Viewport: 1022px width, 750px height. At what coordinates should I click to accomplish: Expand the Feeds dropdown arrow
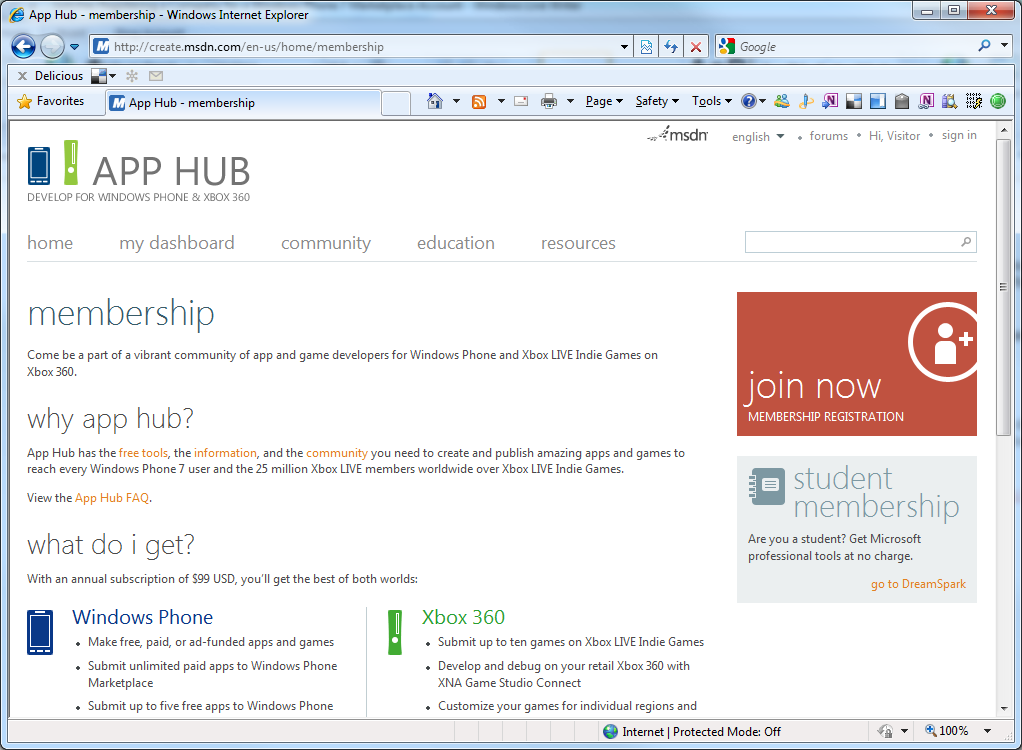[501, 101]
